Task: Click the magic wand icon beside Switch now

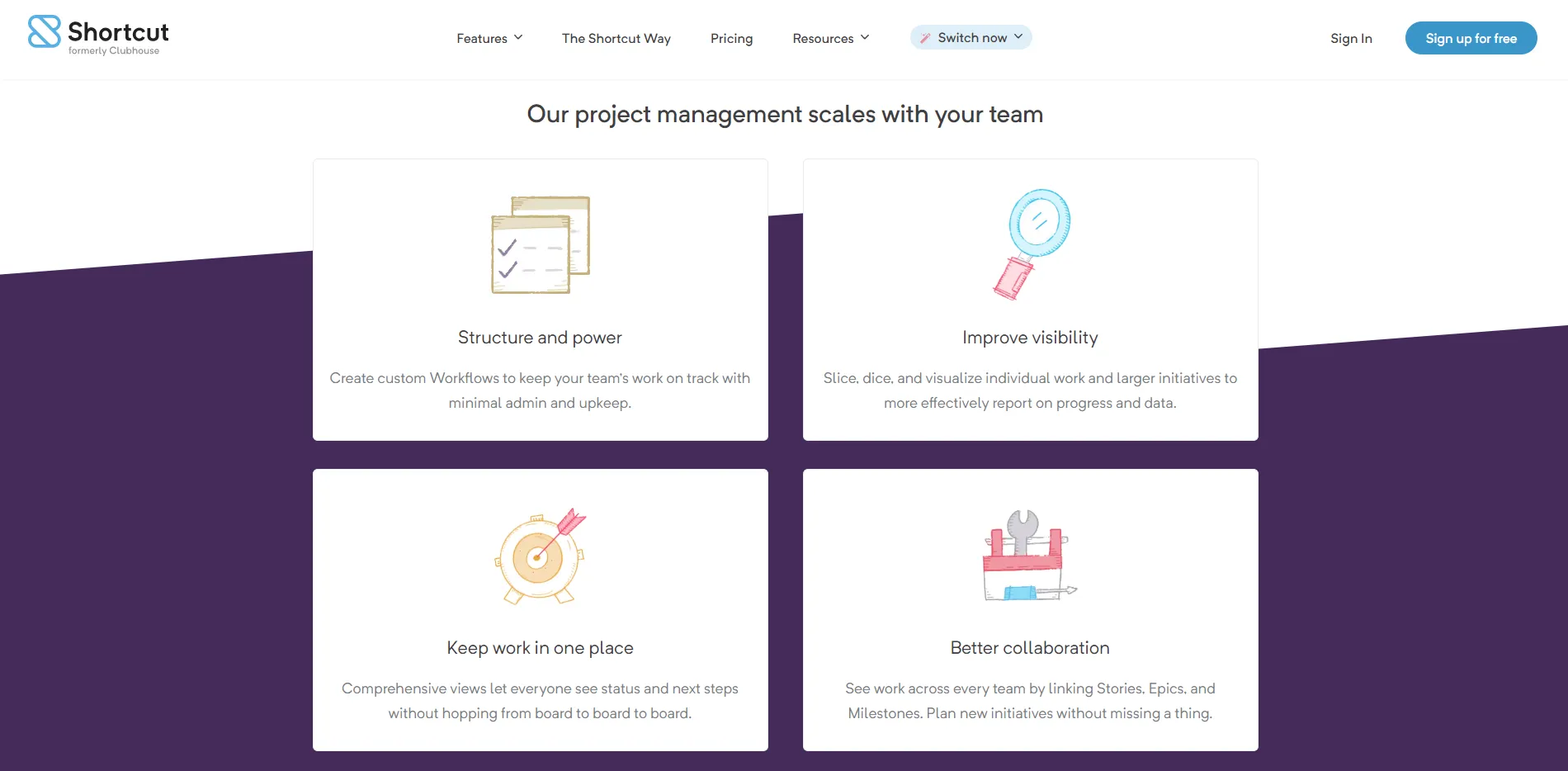Action: pos(925,38)
